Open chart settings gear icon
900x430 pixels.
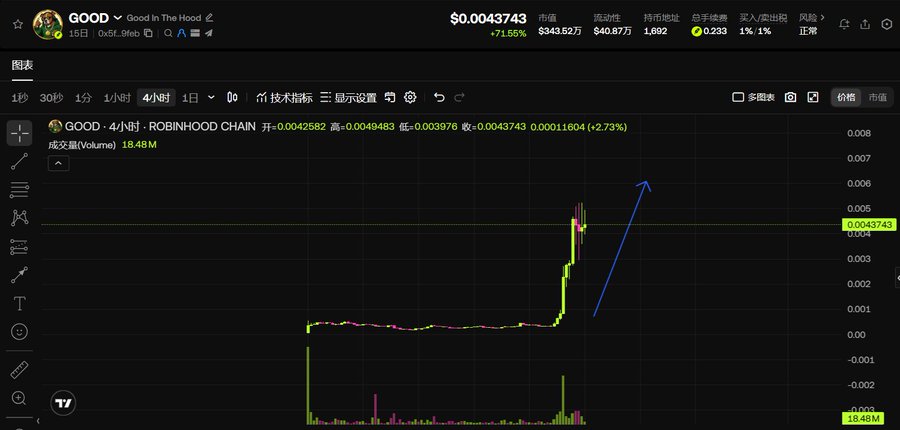point(410,98)
